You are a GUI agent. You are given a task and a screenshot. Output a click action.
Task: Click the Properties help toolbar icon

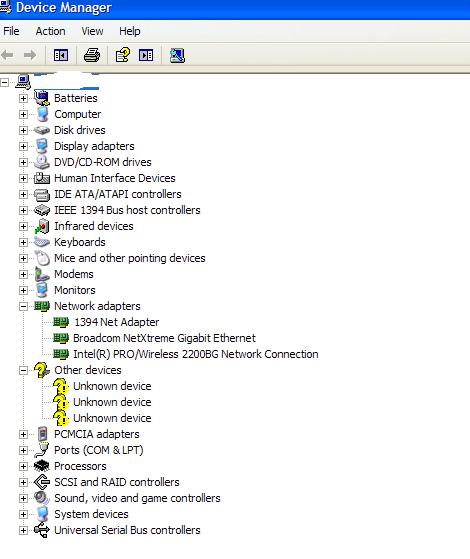(122, 55)
